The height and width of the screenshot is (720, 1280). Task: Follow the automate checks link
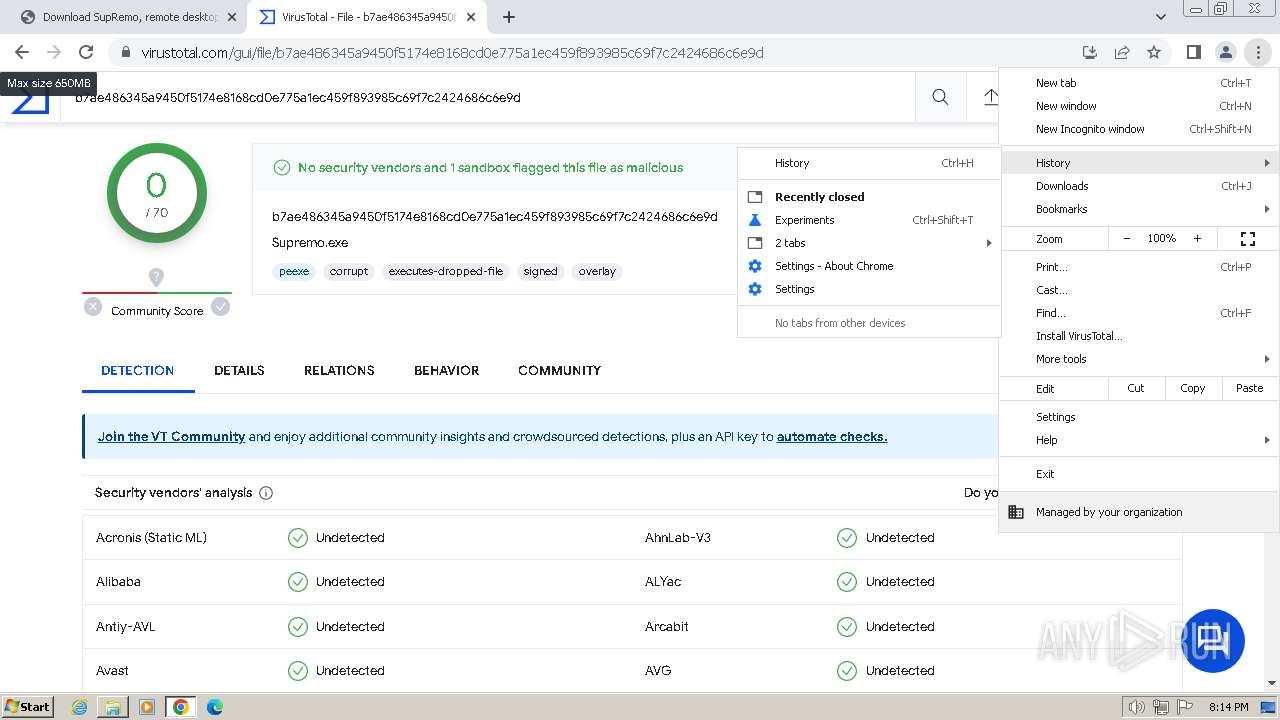(x=832, y=437)
